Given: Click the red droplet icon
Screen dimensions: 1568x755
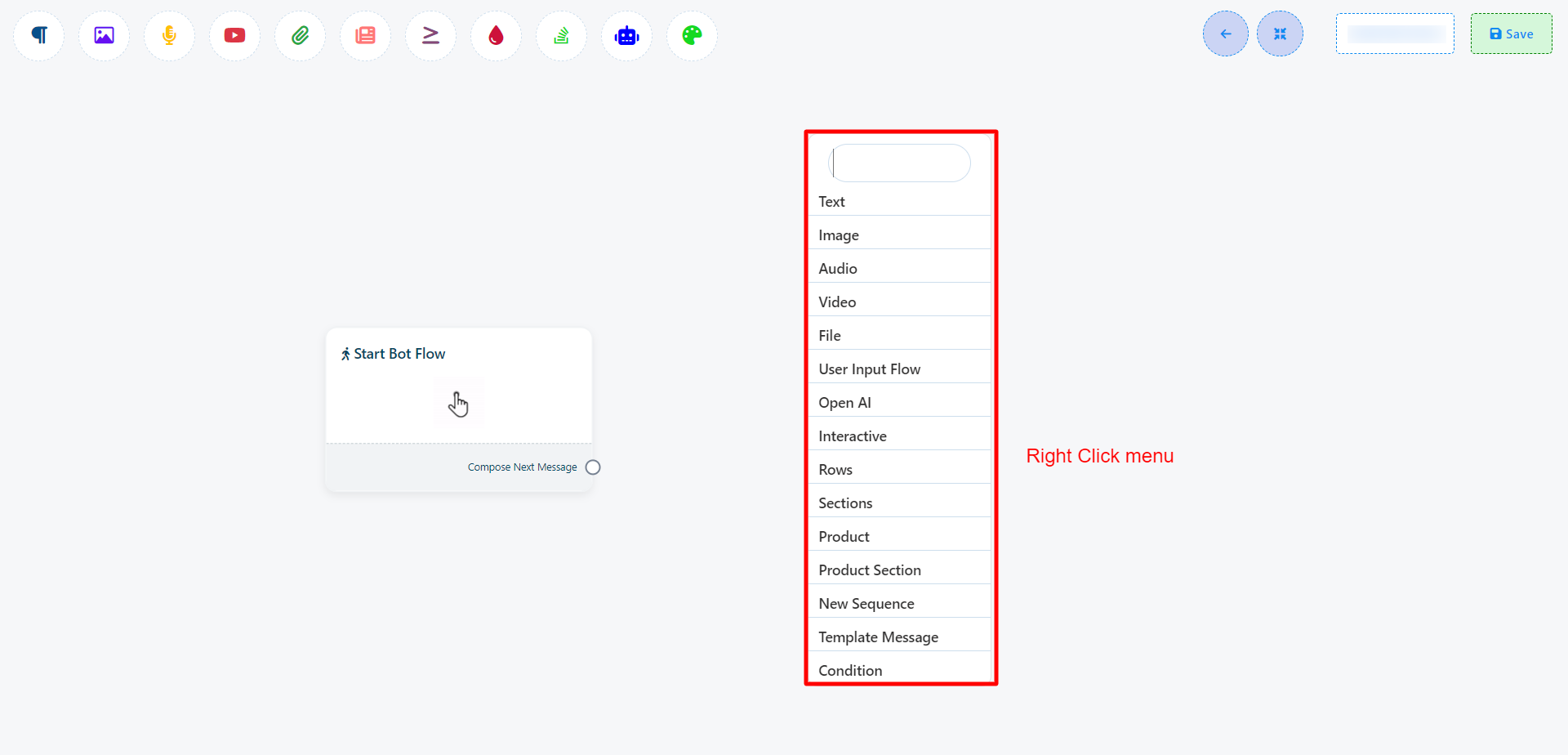Looking at the screenshot, I should click(496, 35).
